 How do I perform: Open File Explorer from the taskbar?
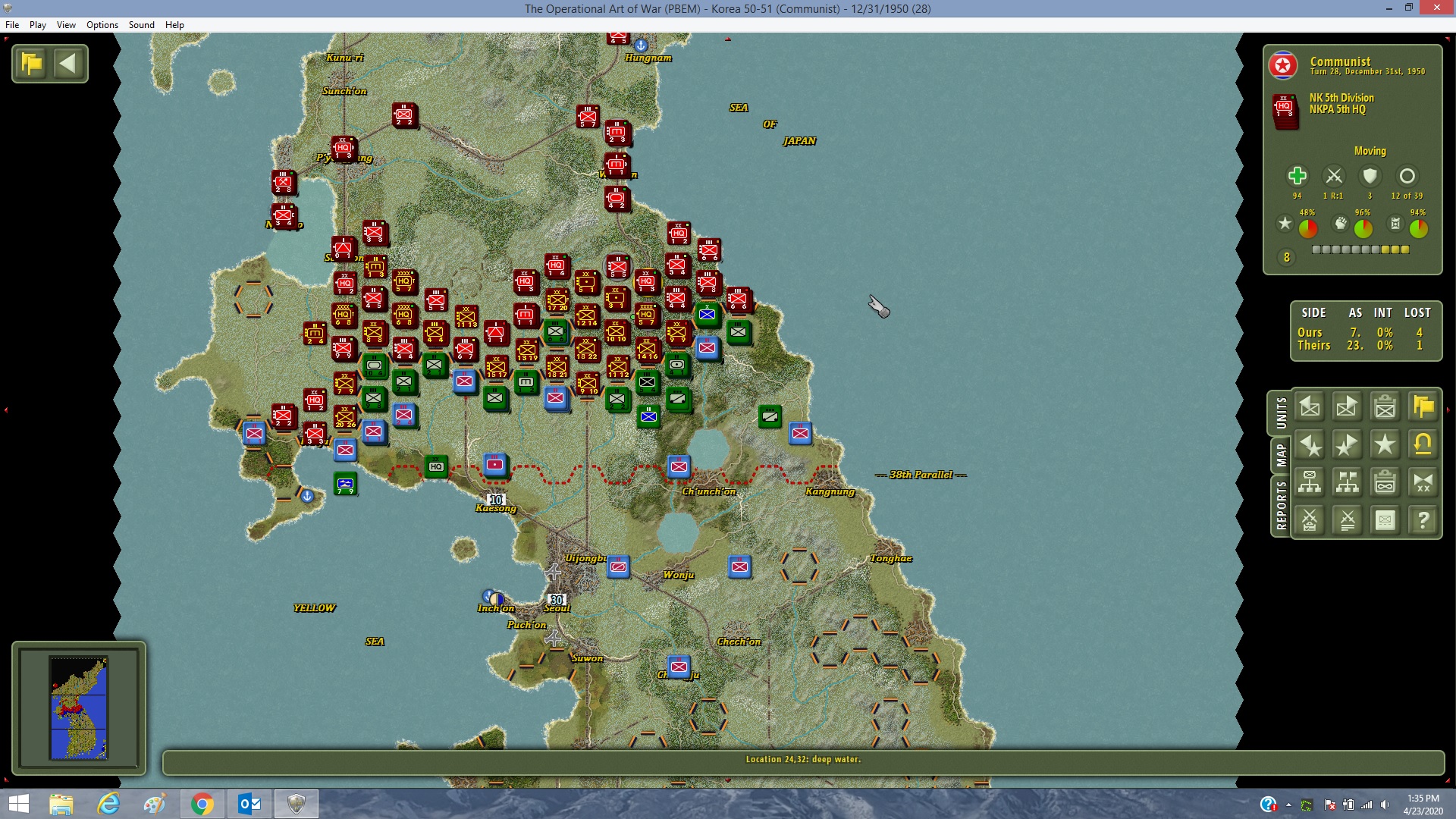[61, 804]
